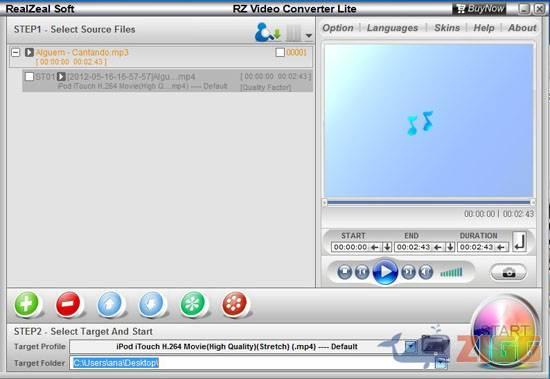Open the dropdown arrow in STEP1 header
The height and width of the screenshot is (379, 550).
click(x=309, y=35)
